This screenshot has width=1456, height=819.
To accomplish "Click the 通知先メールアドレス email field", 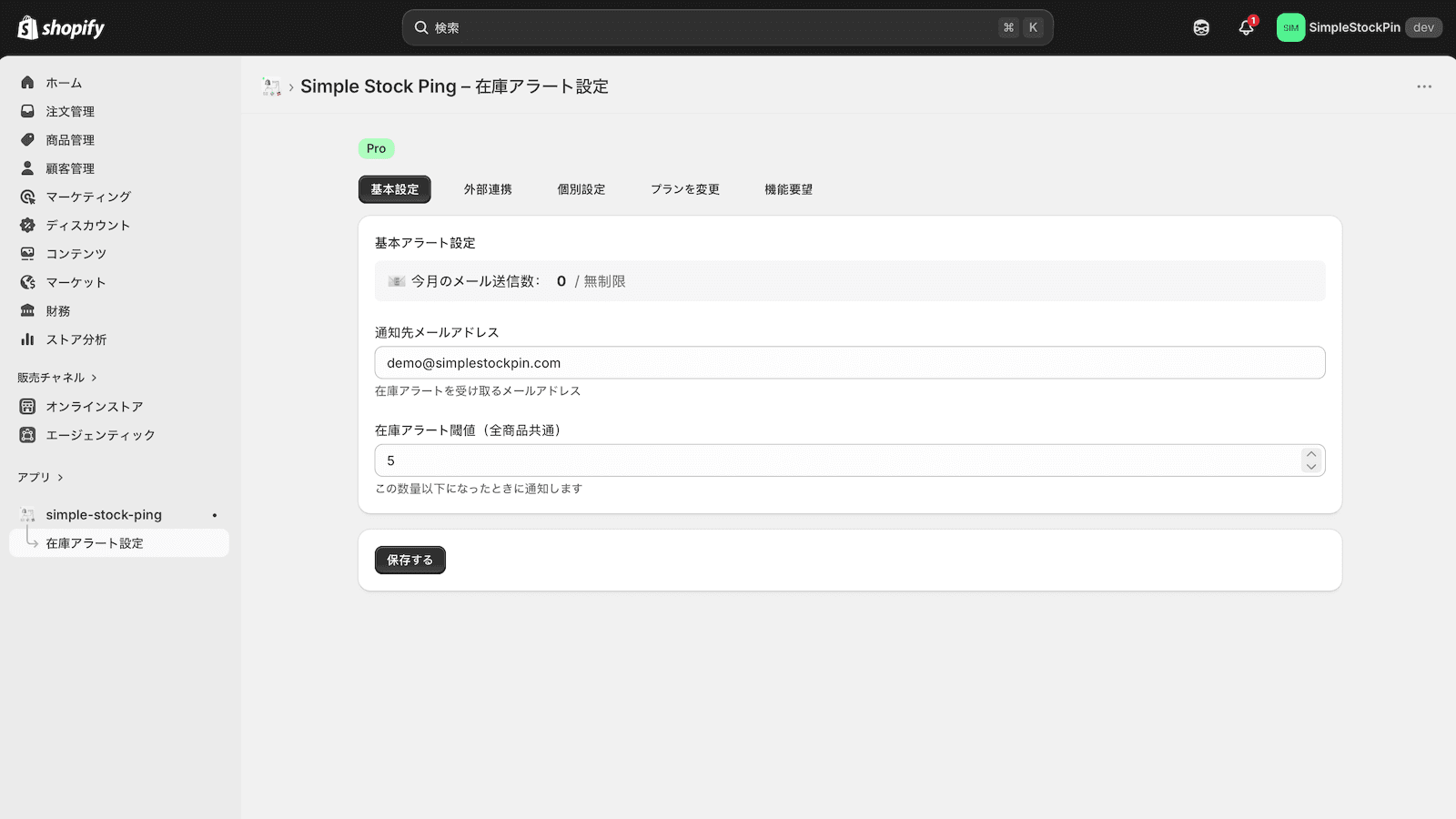I will coord(850,363).
